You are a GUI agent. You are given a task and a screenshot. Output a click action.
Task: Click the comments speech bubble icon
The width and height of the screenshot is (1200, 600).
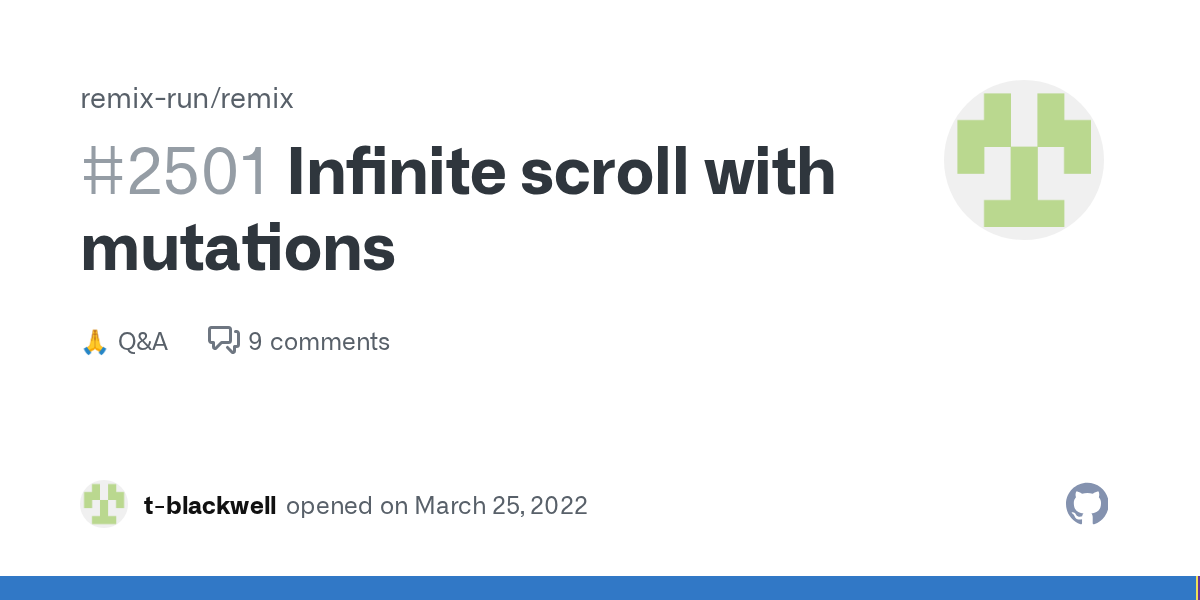(223, 341)
